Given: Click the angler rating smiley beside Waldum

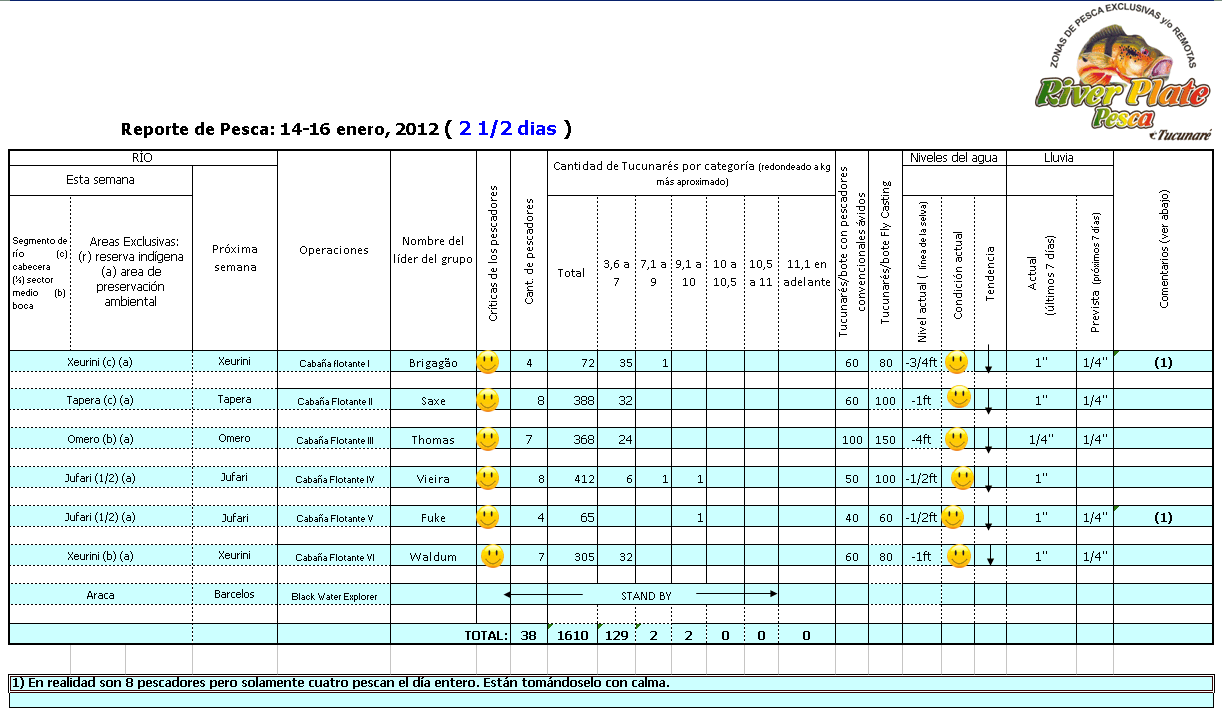Looking at the screenshot, I should pos(492,555).
